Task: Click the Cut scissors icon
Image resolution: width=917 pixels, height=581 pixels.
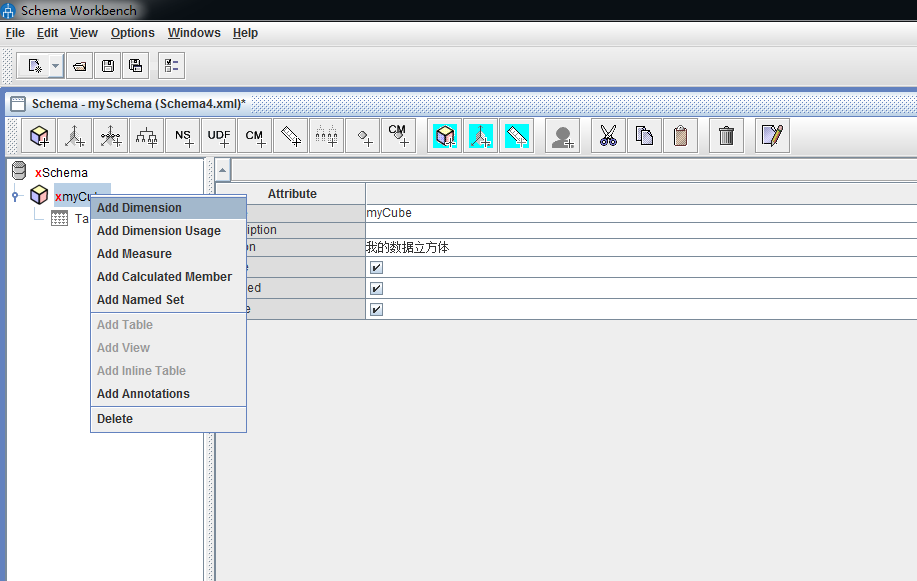Action: [608, 136]
